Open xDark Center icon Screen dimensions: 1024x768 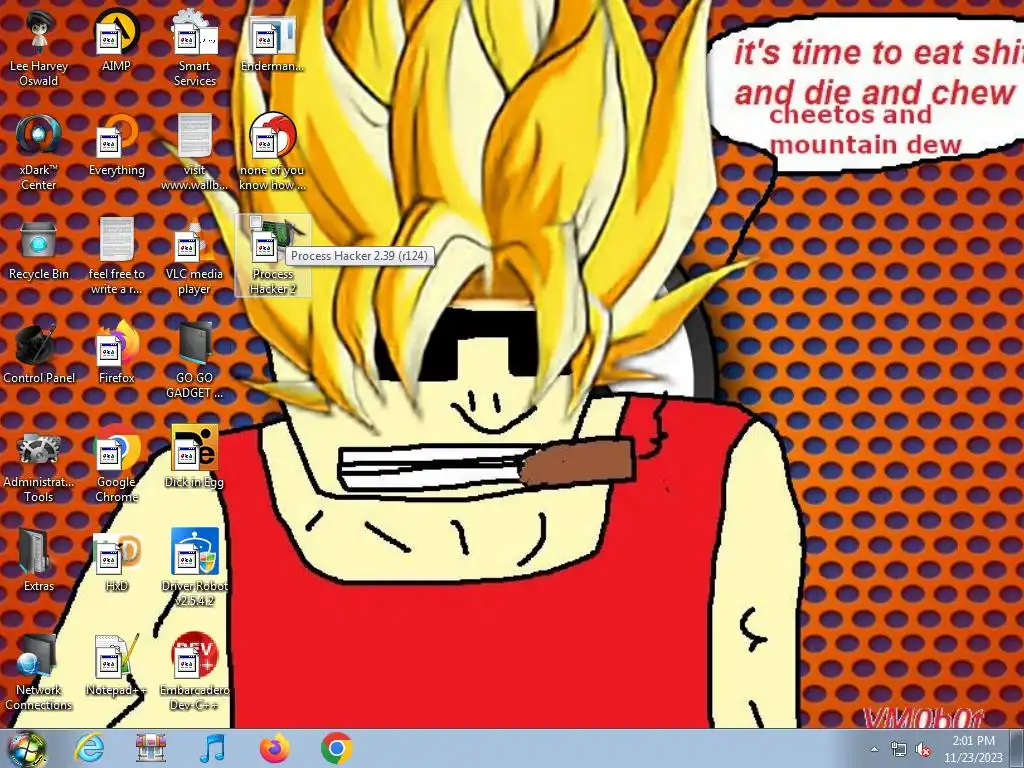(x=39, y=152)
